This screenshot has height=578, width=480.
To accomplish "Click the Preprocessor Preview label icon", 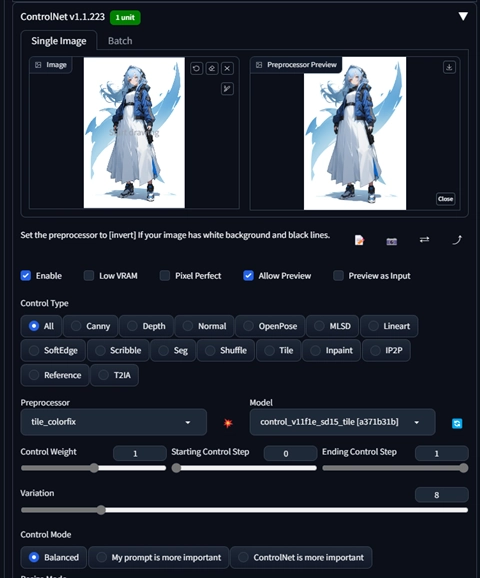I will 259,65.
